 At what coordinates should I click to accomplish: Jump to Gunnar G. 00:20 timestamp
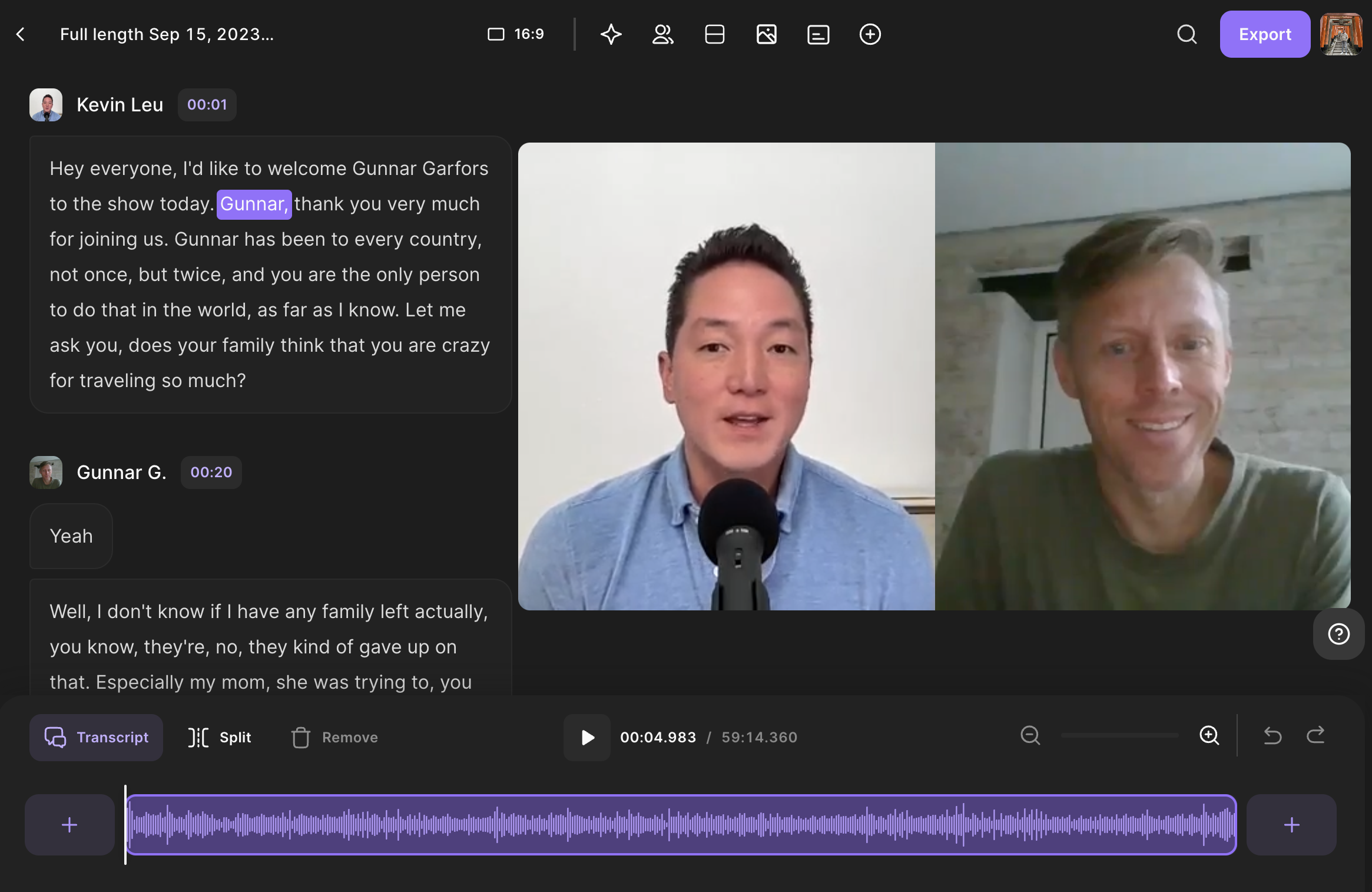[x=211, y=472]
